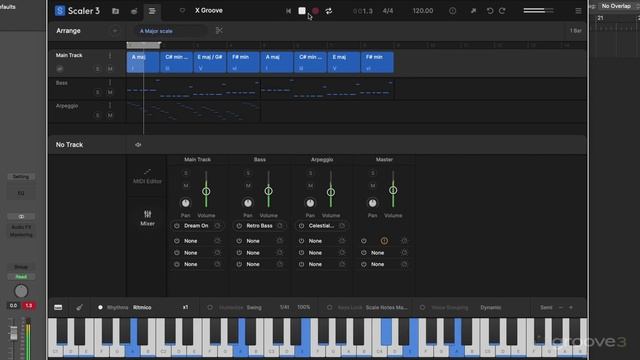Adjust the Bass volume fader
640x360 pixels.
pyautogui.click(x=268, y=191)
